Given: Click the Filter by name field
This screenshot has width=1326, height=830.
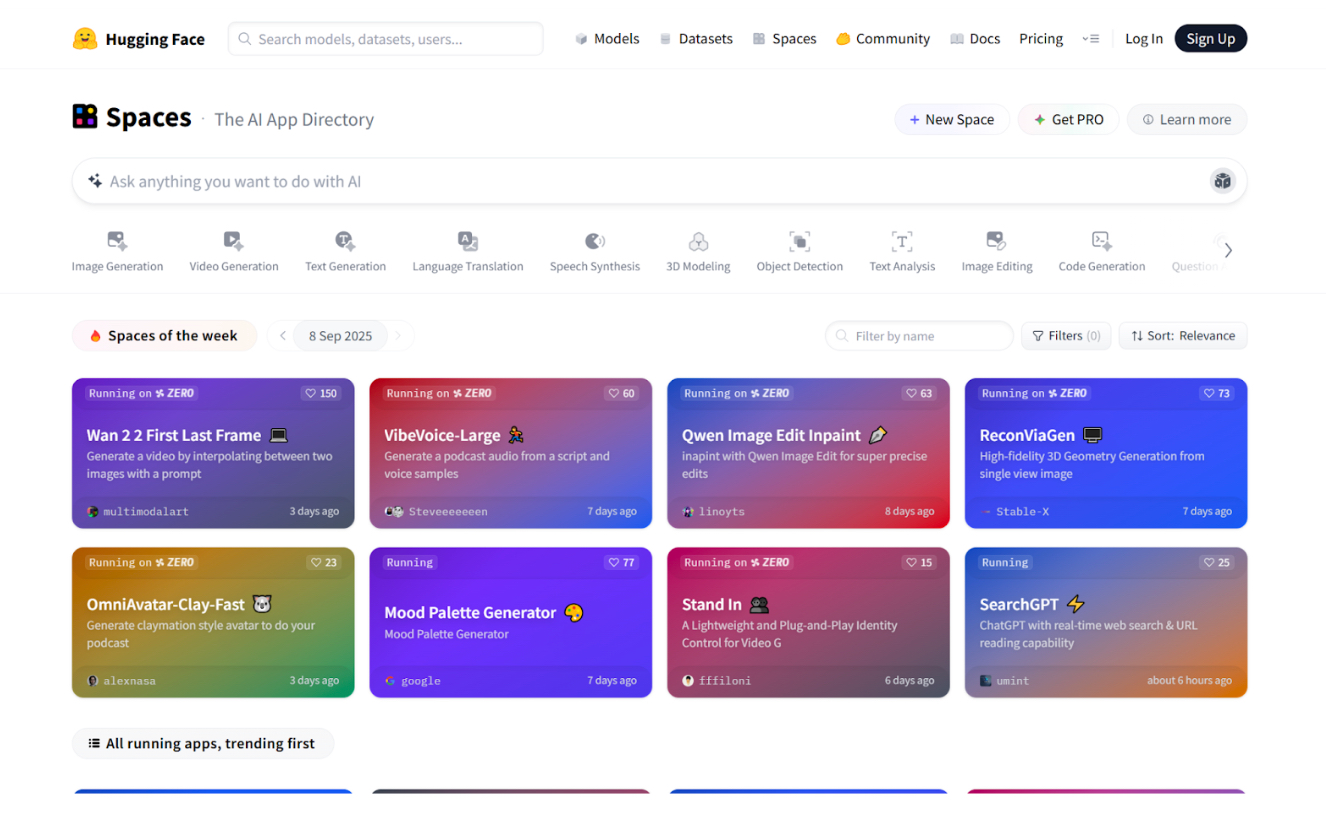Looking at the screenshot, I should pos(920,336).
